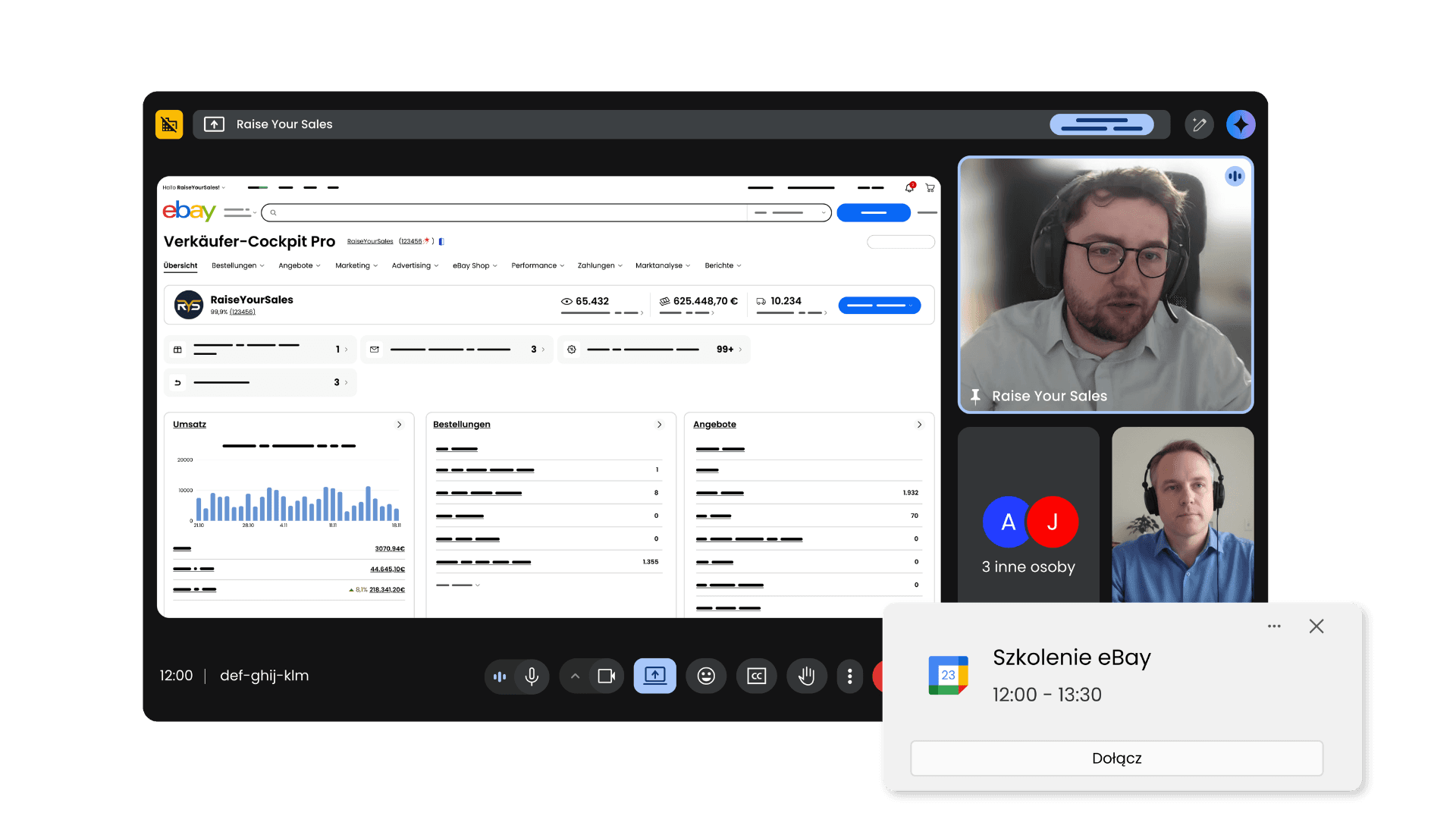The height and width of the screenshot is (819, 1456).
Task: Open the Zahlungen dropdown menu
Action: click(x=600, y=265)
